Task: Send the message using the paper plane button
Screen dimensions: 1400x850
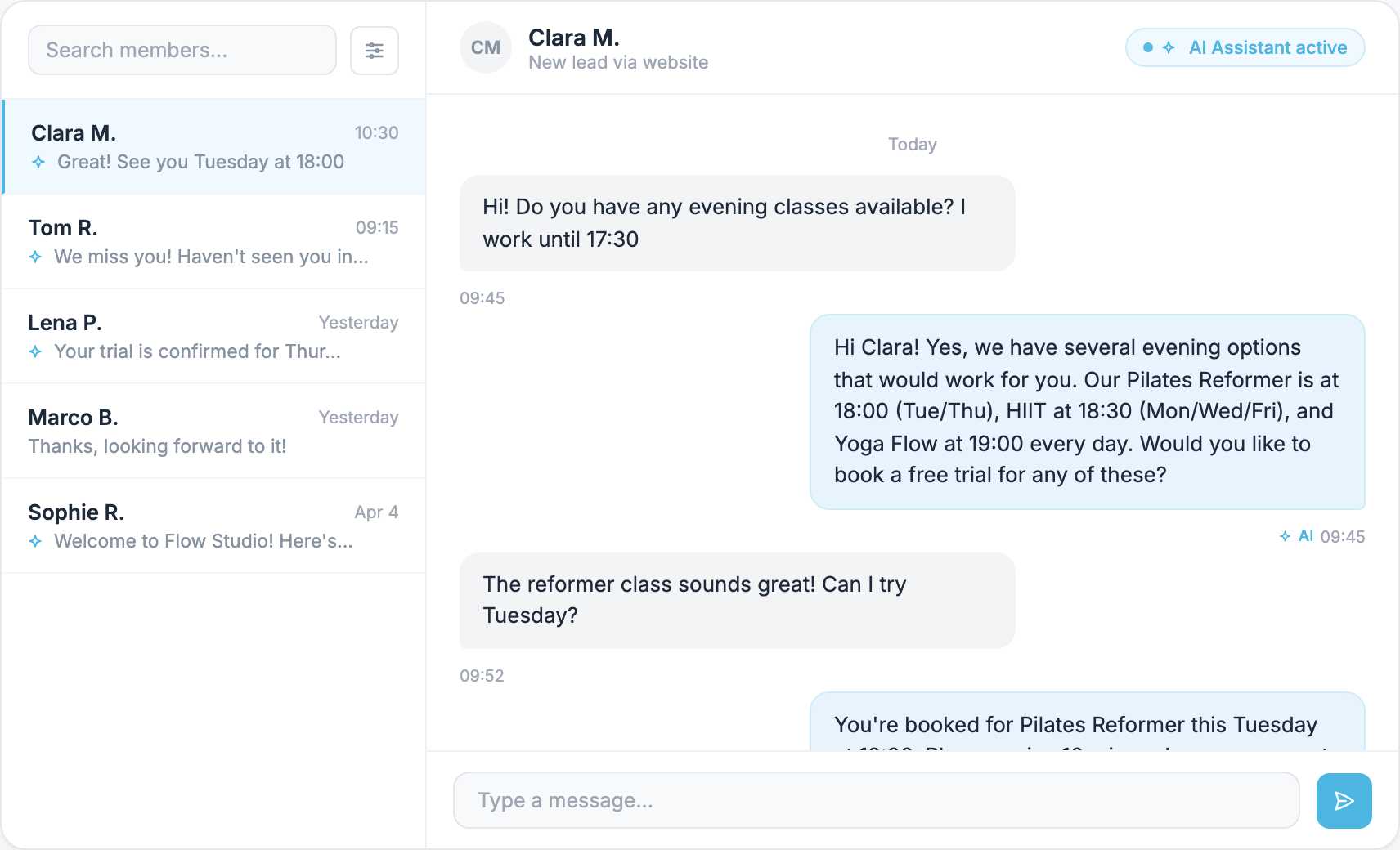Action: 1344,800
